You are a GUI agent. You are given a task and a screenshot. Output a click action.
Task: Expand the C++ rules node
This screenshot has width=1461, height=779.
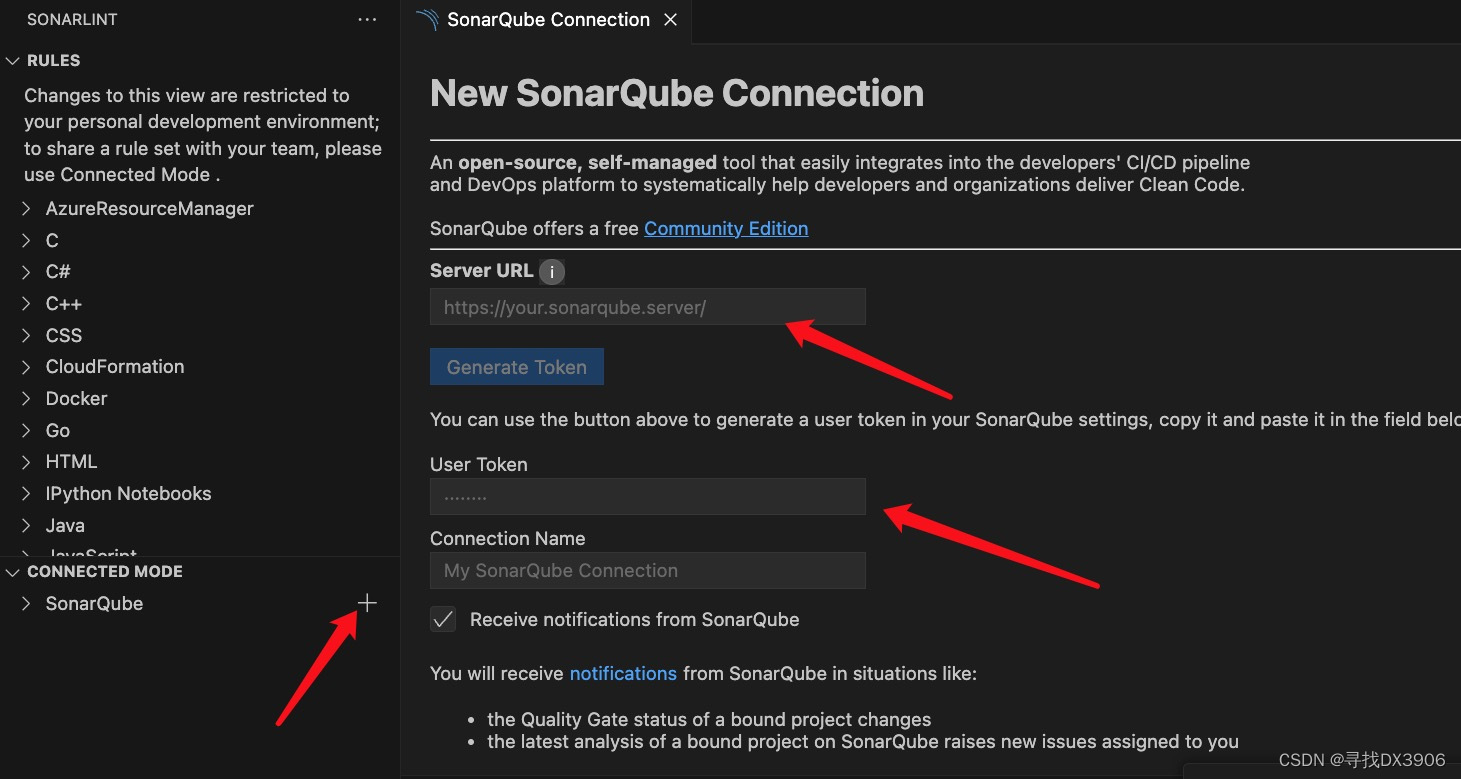click(27, 304)
